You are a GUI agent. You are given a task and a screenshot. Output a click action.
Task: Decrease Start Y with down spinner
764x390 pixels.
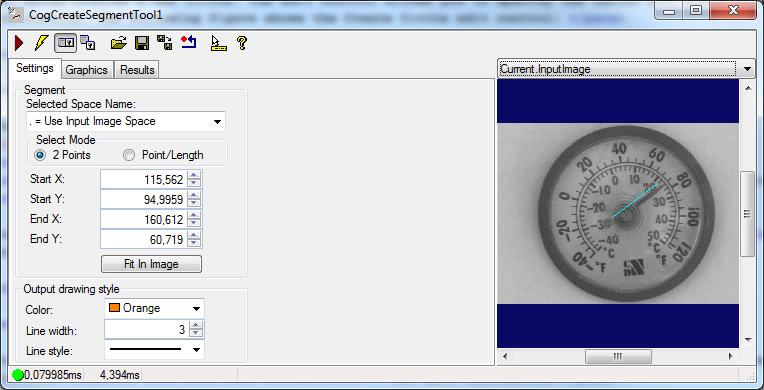click(x=194, y=203)
